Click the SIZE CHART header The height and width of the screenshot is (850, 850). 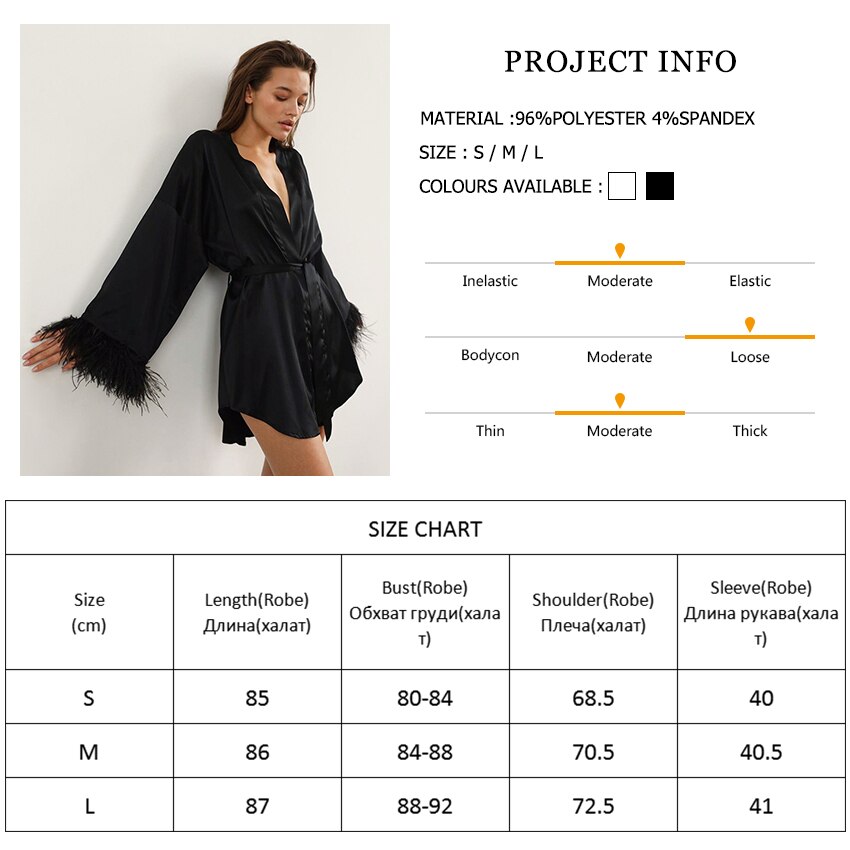425,529
